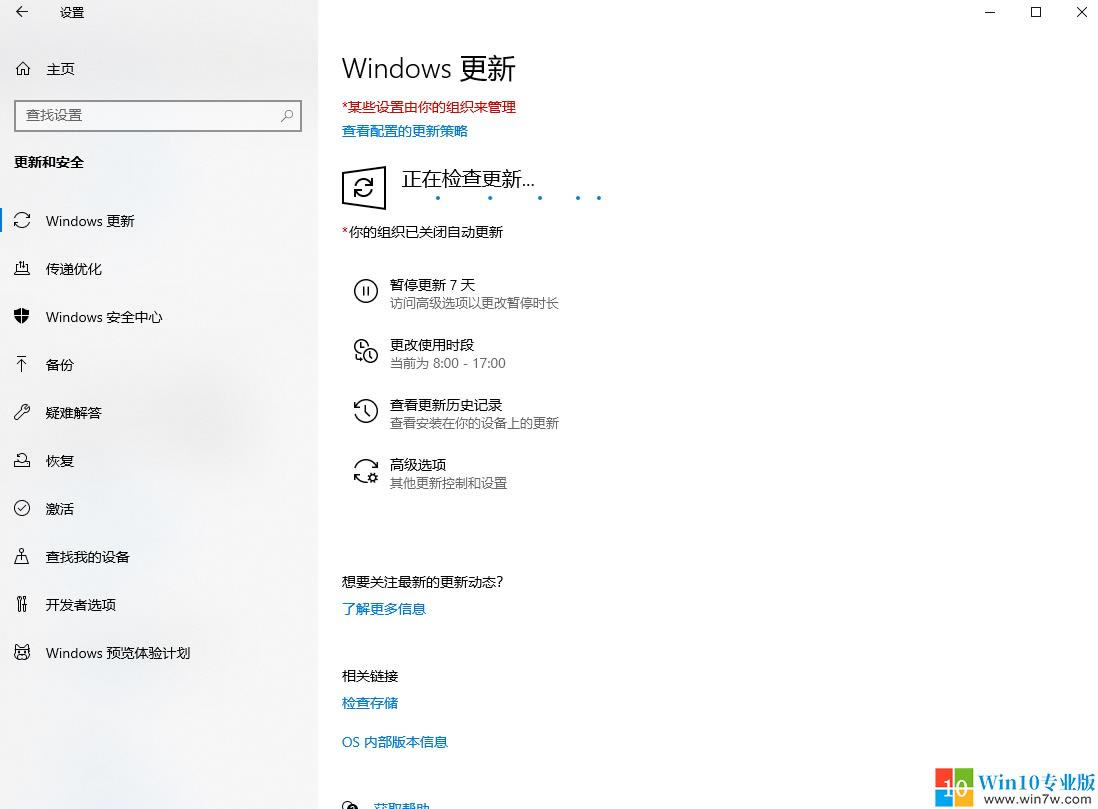
Task: Open OS 内部版本信息 link
Action: [394, 742]
